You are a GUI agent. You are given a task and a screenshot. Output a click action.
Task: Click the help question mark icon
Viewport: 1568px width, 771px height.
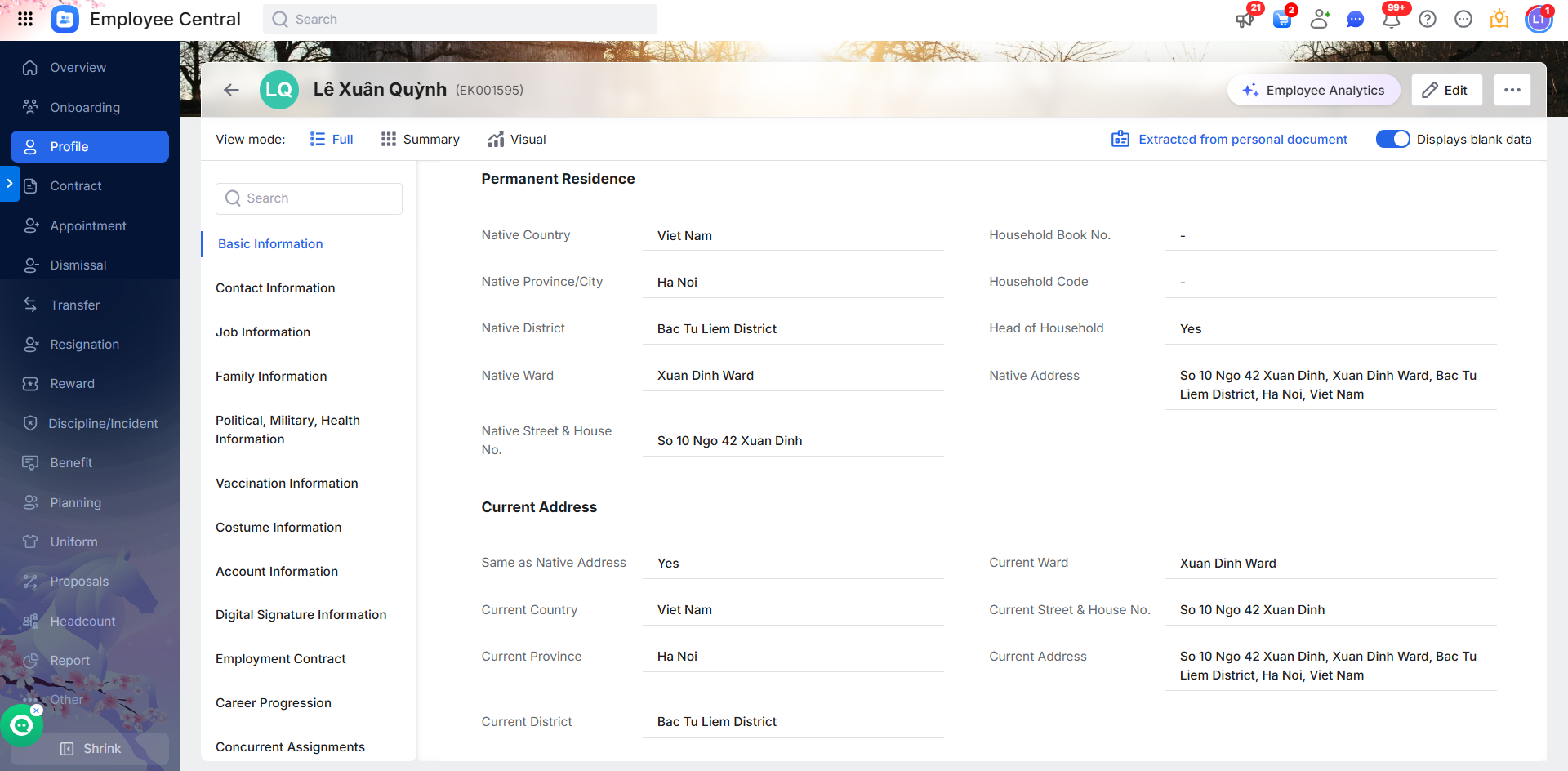coord(1428,20)
